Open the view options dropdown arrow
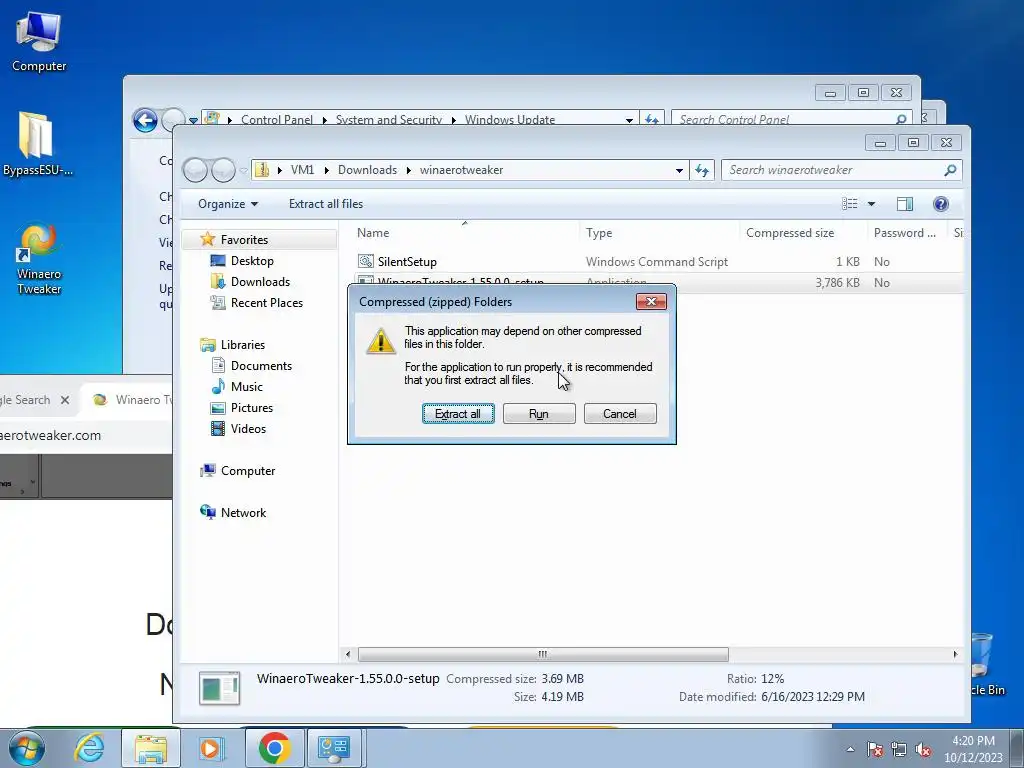 point(871,204)
